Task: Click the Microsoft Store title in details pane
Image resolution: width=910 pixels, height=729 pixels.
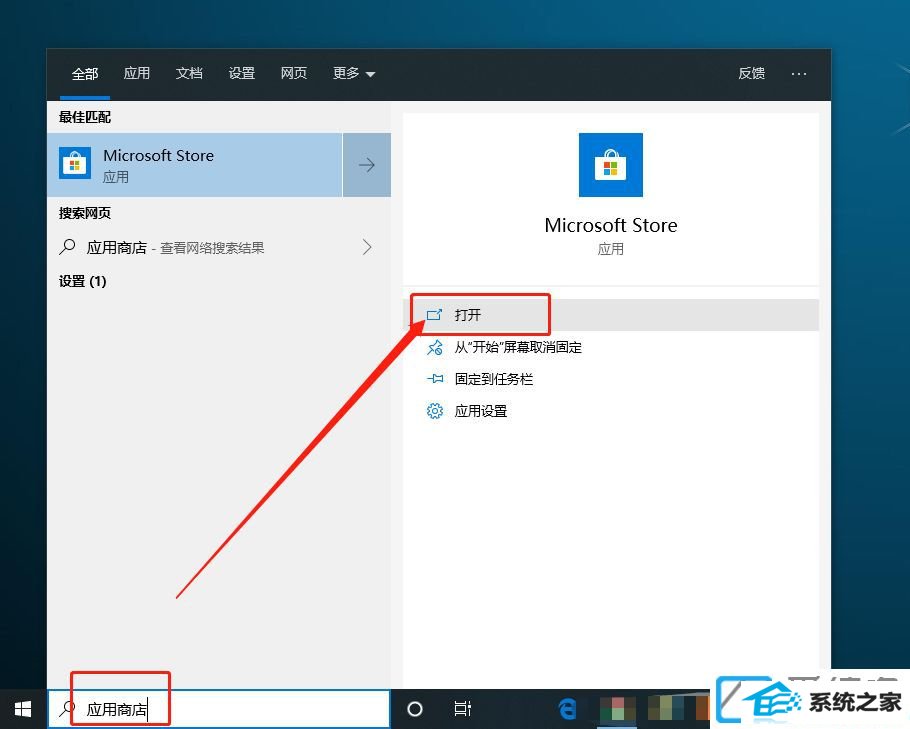Action: pyautogui.click(x=611, y=225)
